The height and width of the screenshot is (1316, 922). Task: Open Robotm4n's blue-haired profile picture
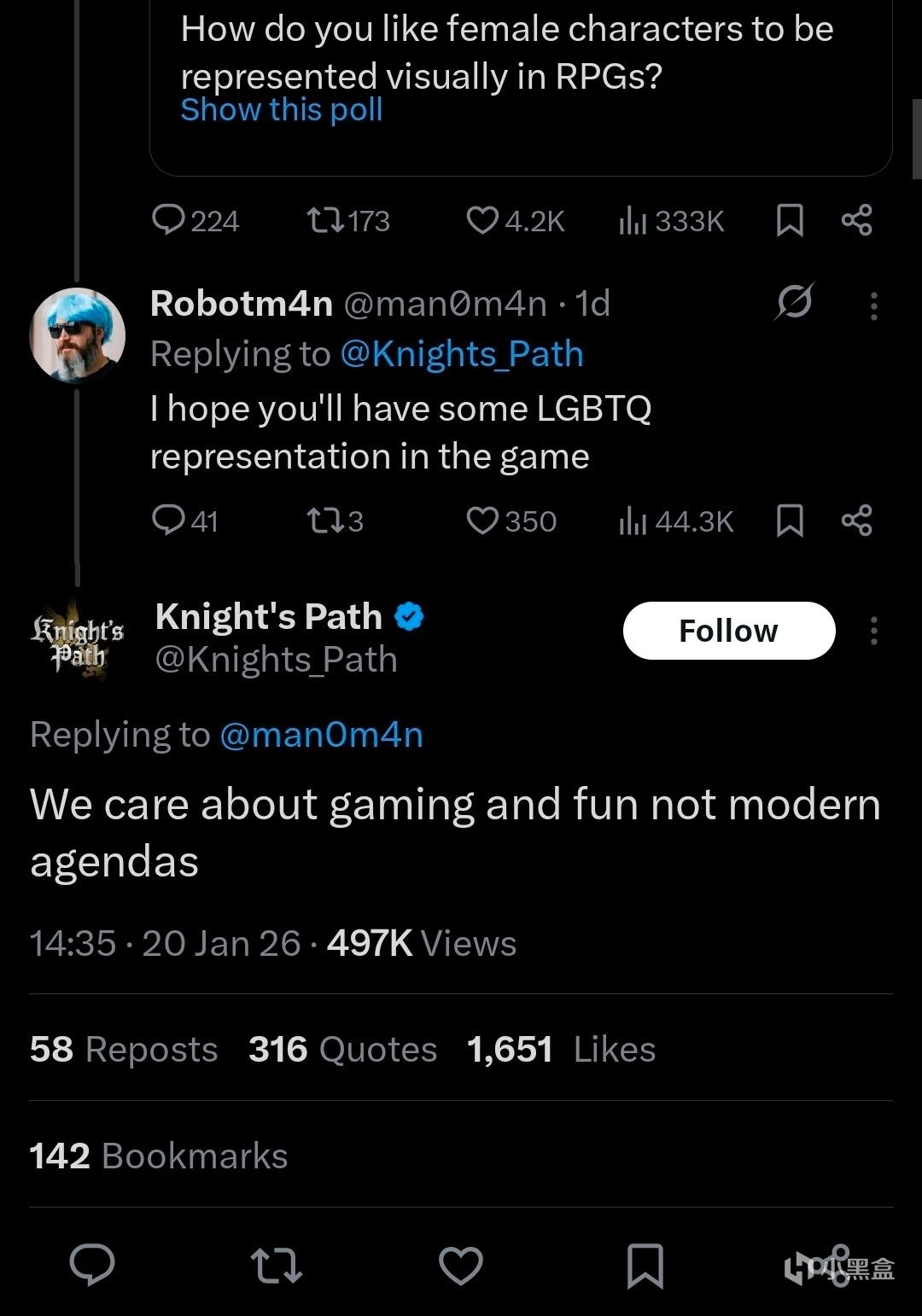pyautogui.click(x=78, y=335)
